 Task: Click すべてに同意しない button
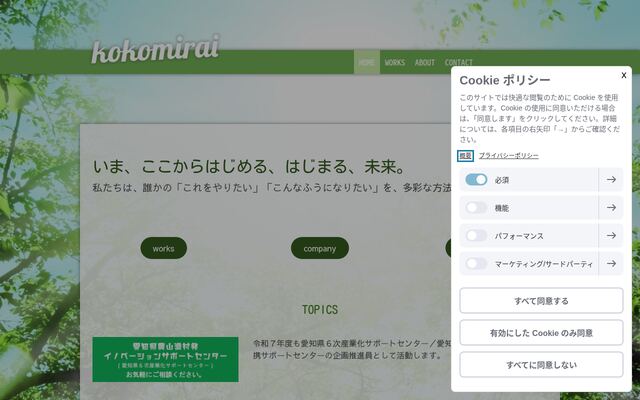tap(541, 365)
